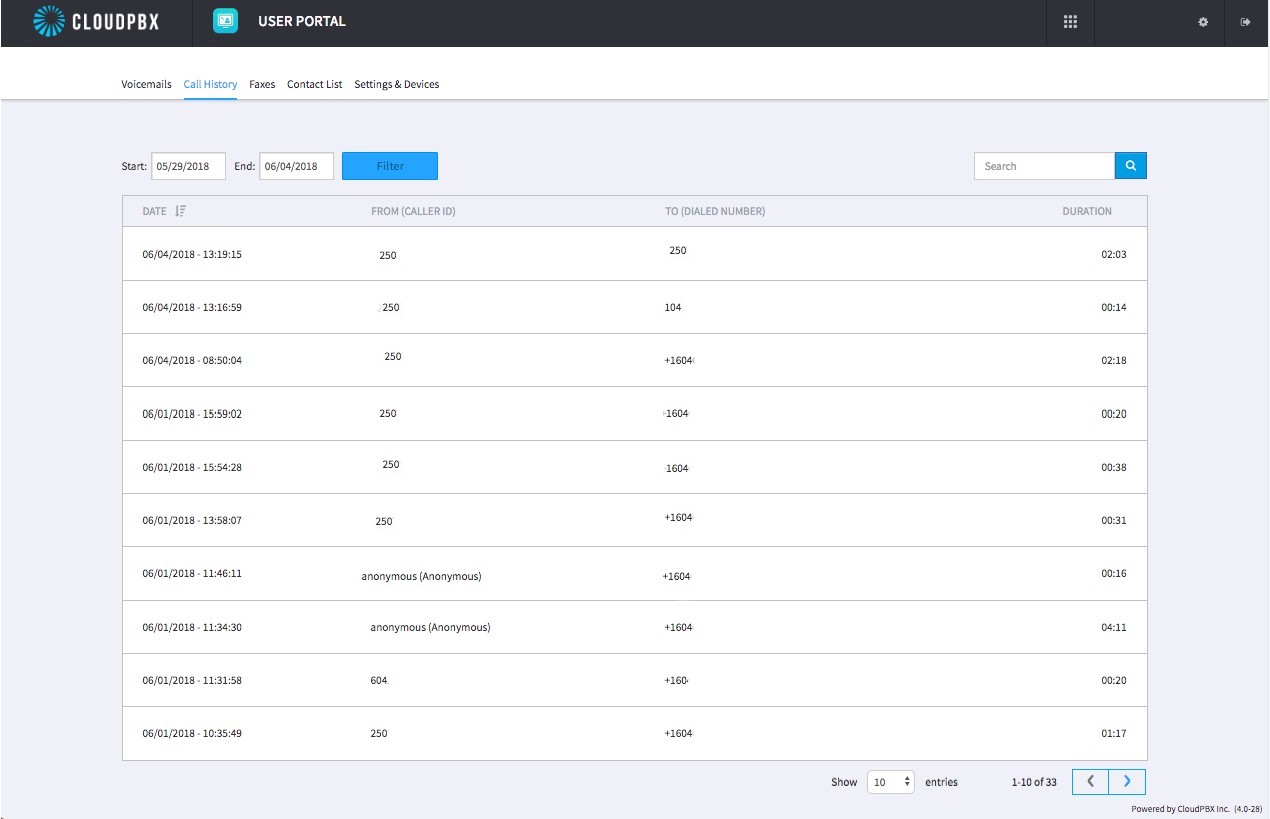Select the 06/01/2018 - 13:58:07 entry
The image size is (1270, 819).
[634, 520]
